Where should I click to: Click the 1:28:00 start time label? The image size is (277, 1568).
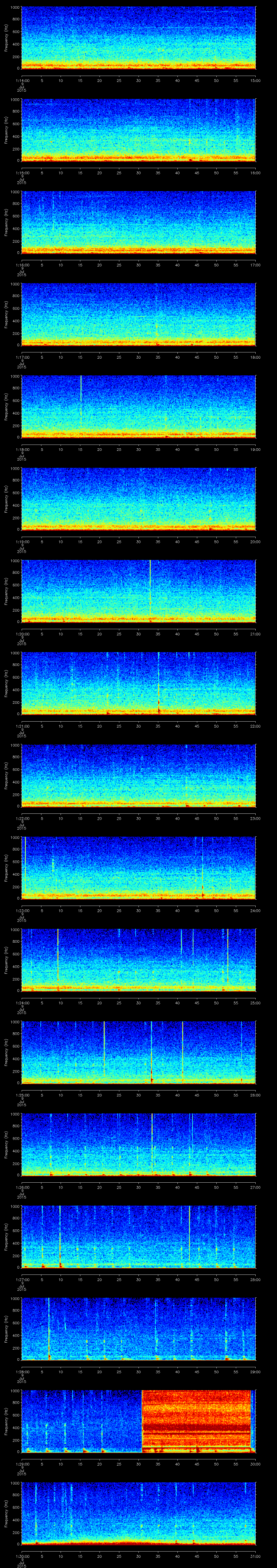click(x=22, y=1372)
